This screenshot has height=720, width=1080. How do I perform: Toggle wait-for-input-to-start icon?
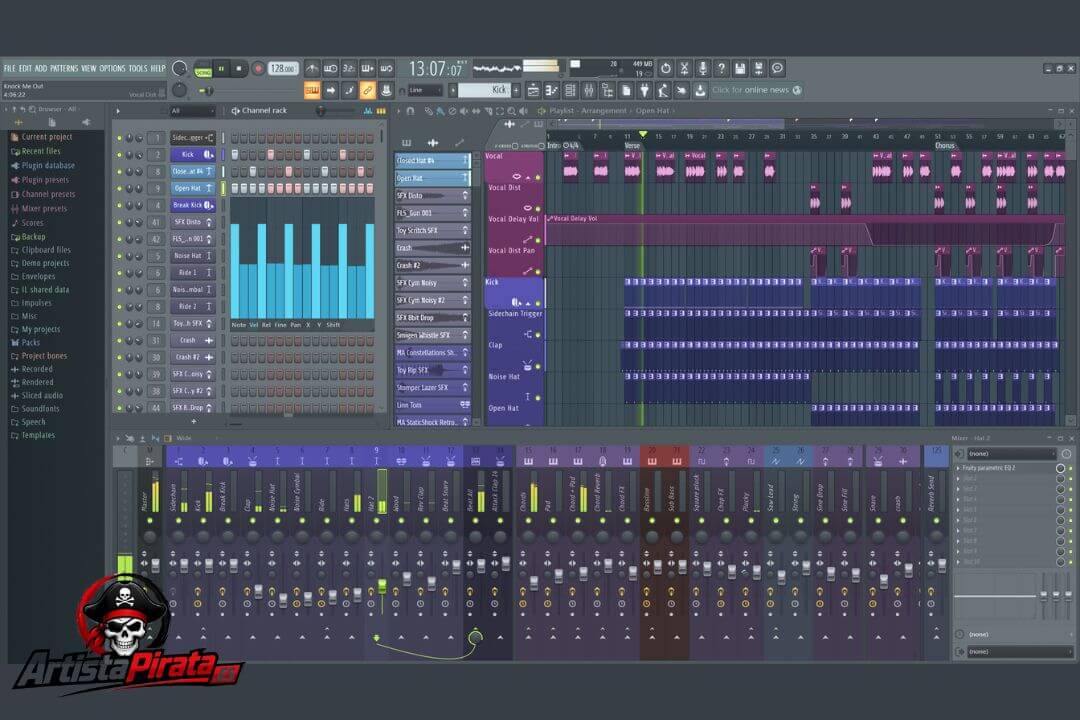331,68
